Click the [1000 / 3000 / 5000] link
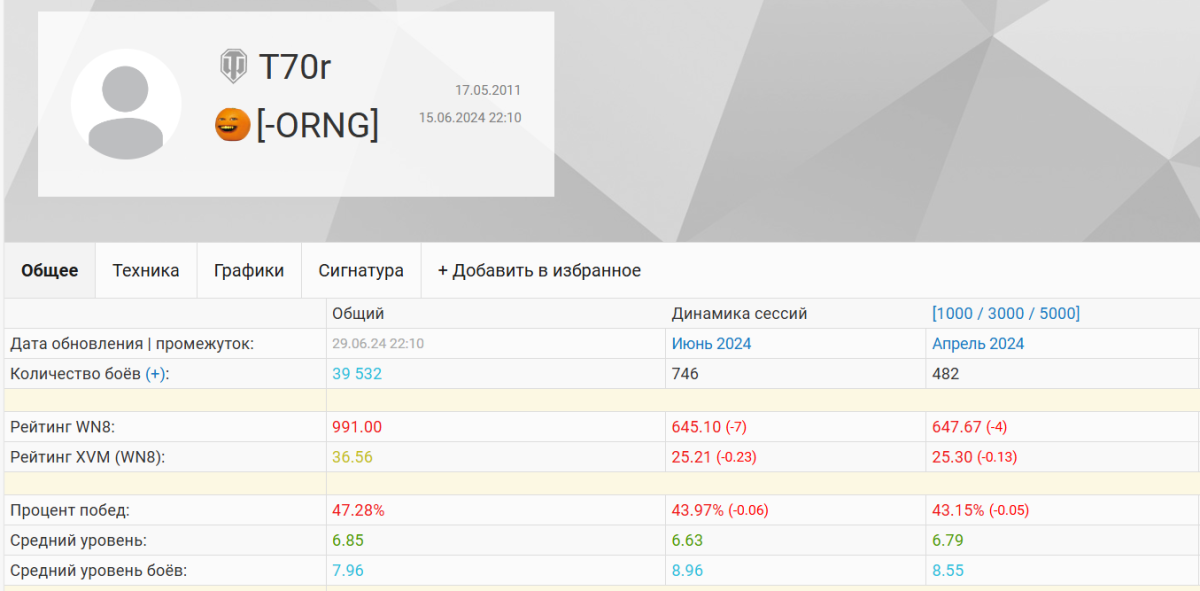This screenshot has width=1200, height=591. (1006, 313)
